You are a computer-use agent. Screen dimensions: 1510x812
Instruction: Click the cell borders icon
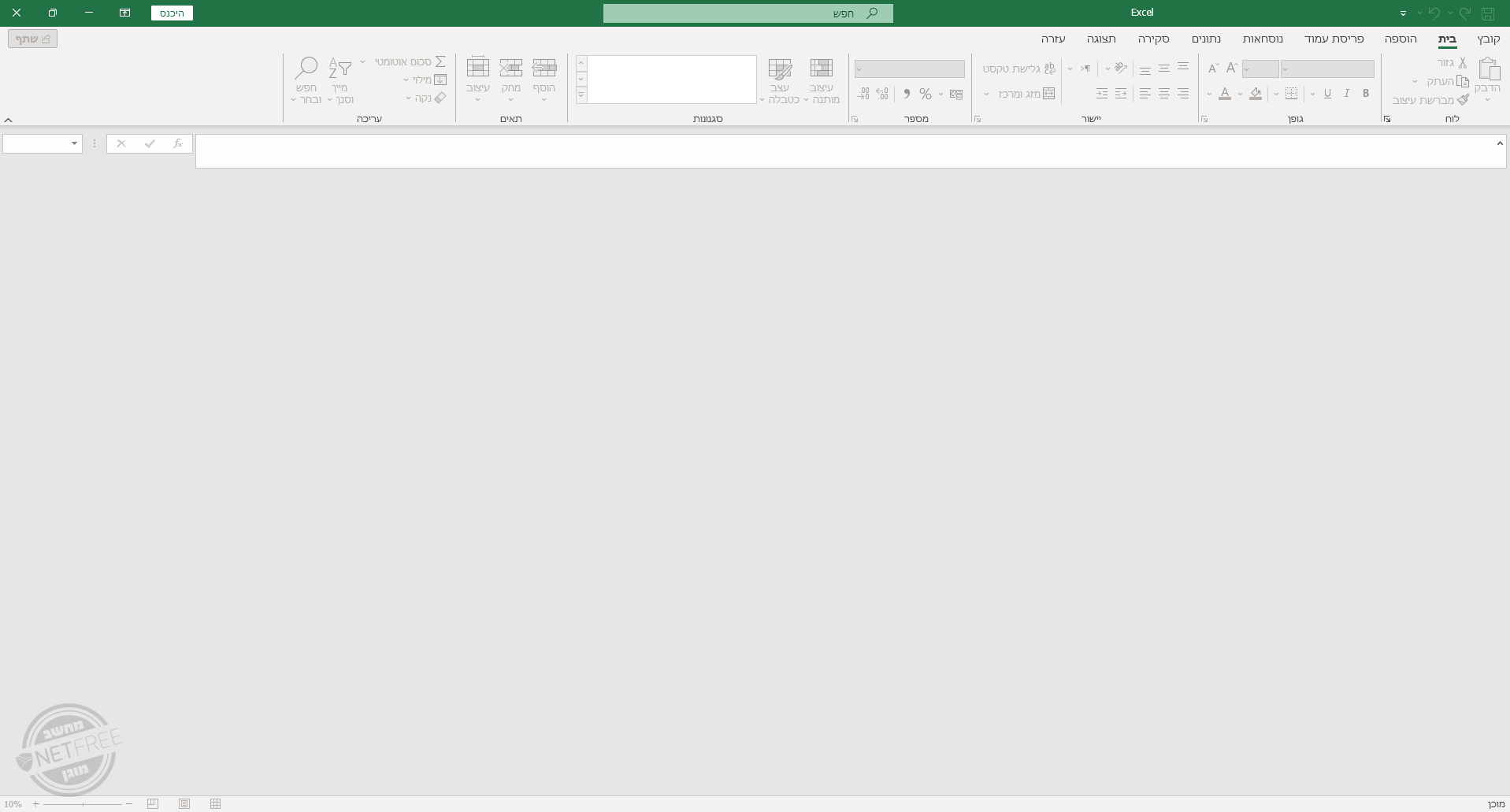pyautogui.click(x=1291, y=94)
